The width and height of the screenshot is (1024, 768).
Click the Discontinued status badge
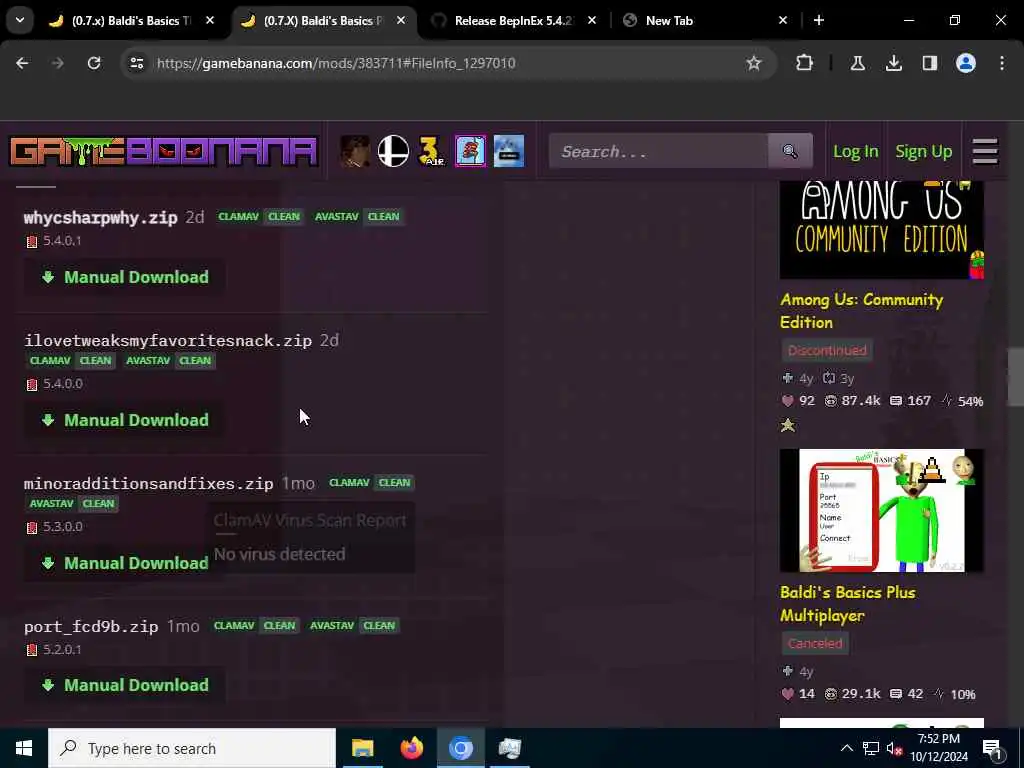tap(827, 351)
